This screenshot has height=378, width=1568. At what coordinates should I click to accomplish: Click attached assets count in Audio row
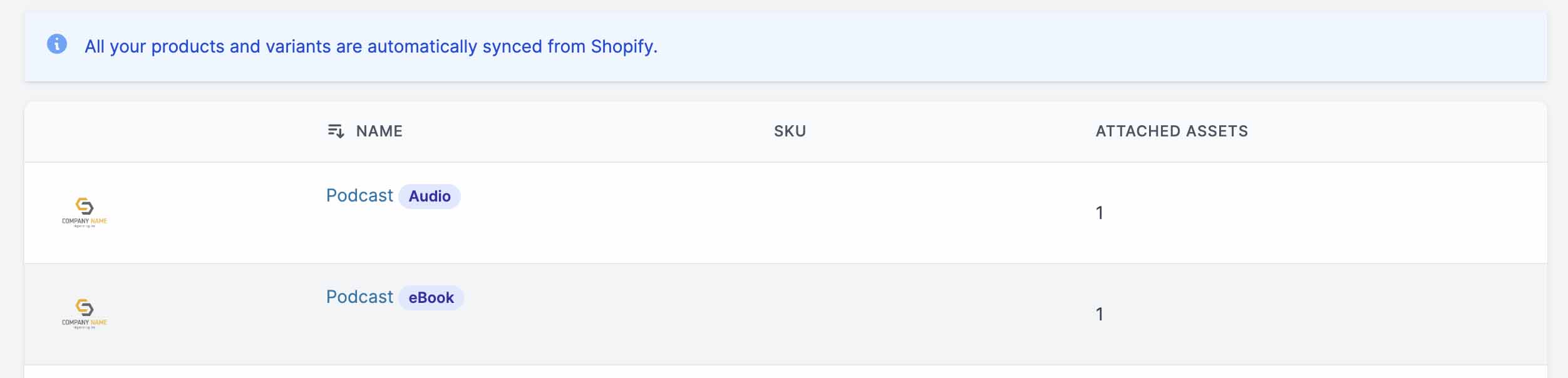(1099, 213)
